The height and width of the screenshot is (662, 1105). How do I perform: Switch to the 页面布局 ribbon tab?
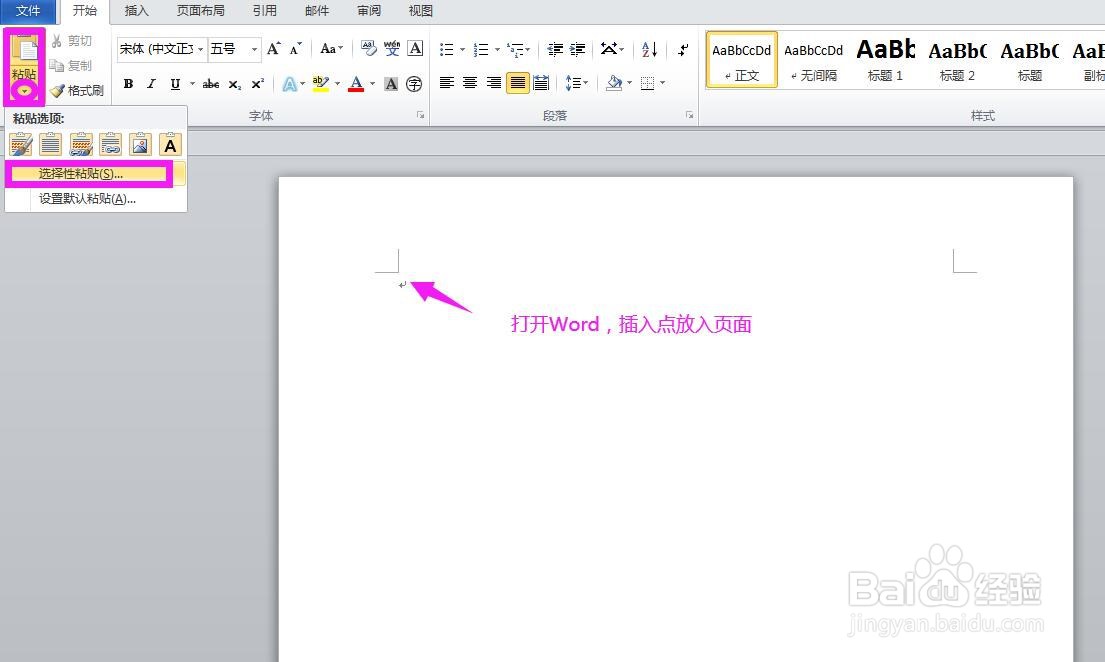click(x=201, y=11)
